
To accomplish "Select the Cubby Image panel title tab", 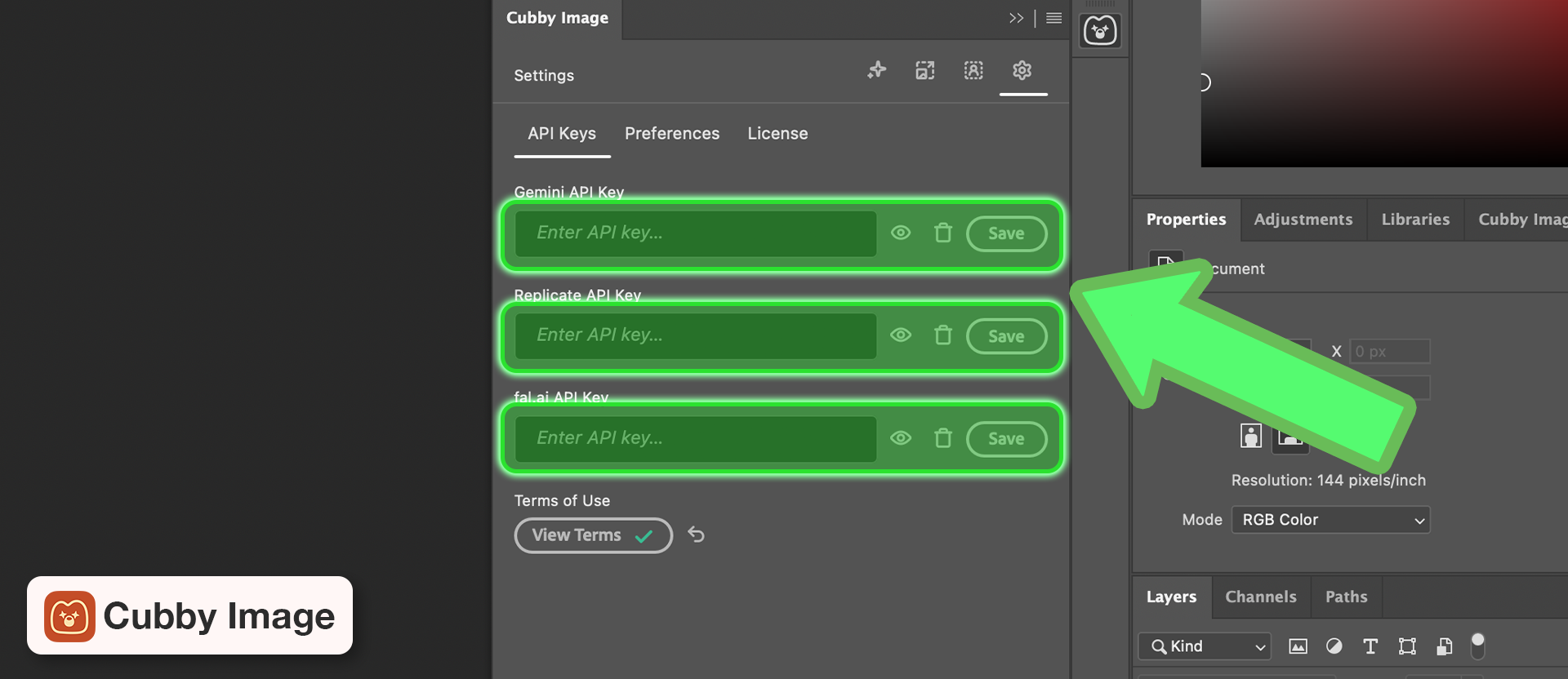I will pos(557,18).
